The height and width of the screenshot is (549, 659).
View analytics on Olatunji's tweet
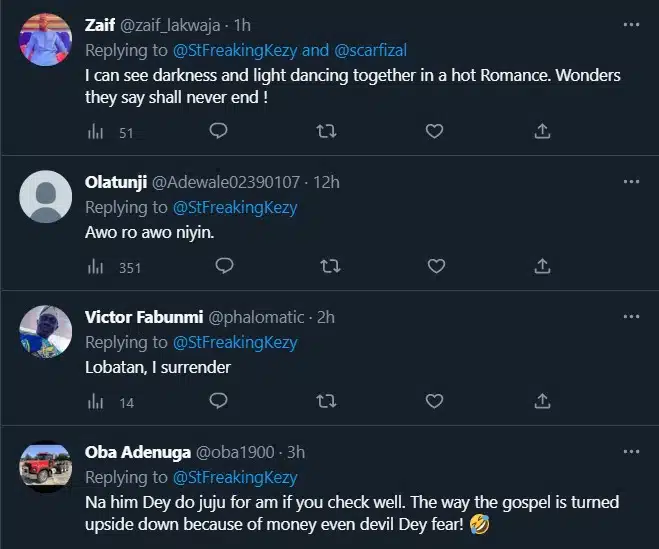(x=97, y=267)
